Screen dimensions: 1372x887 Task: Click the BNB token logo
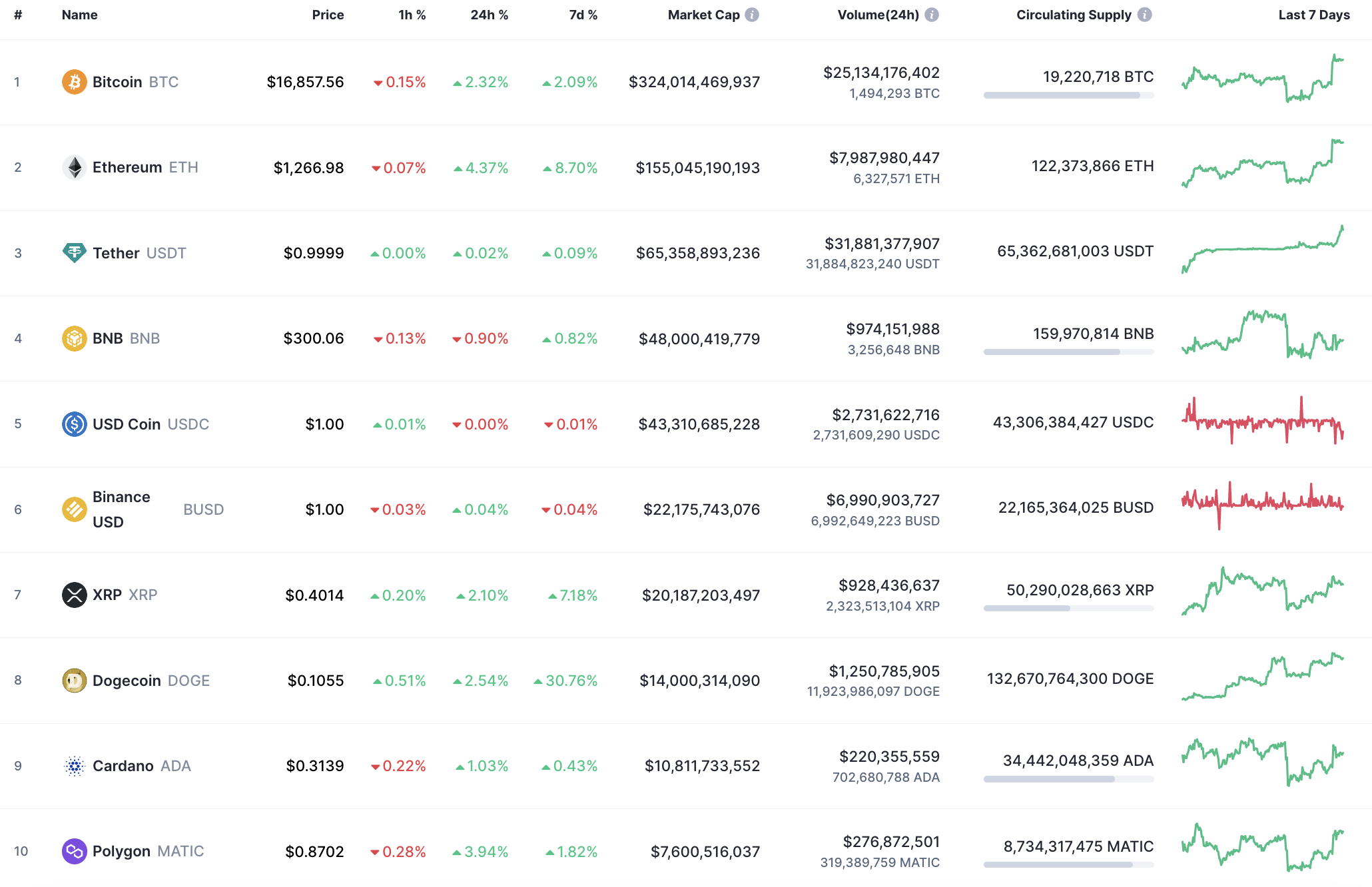tap(75, 338)
